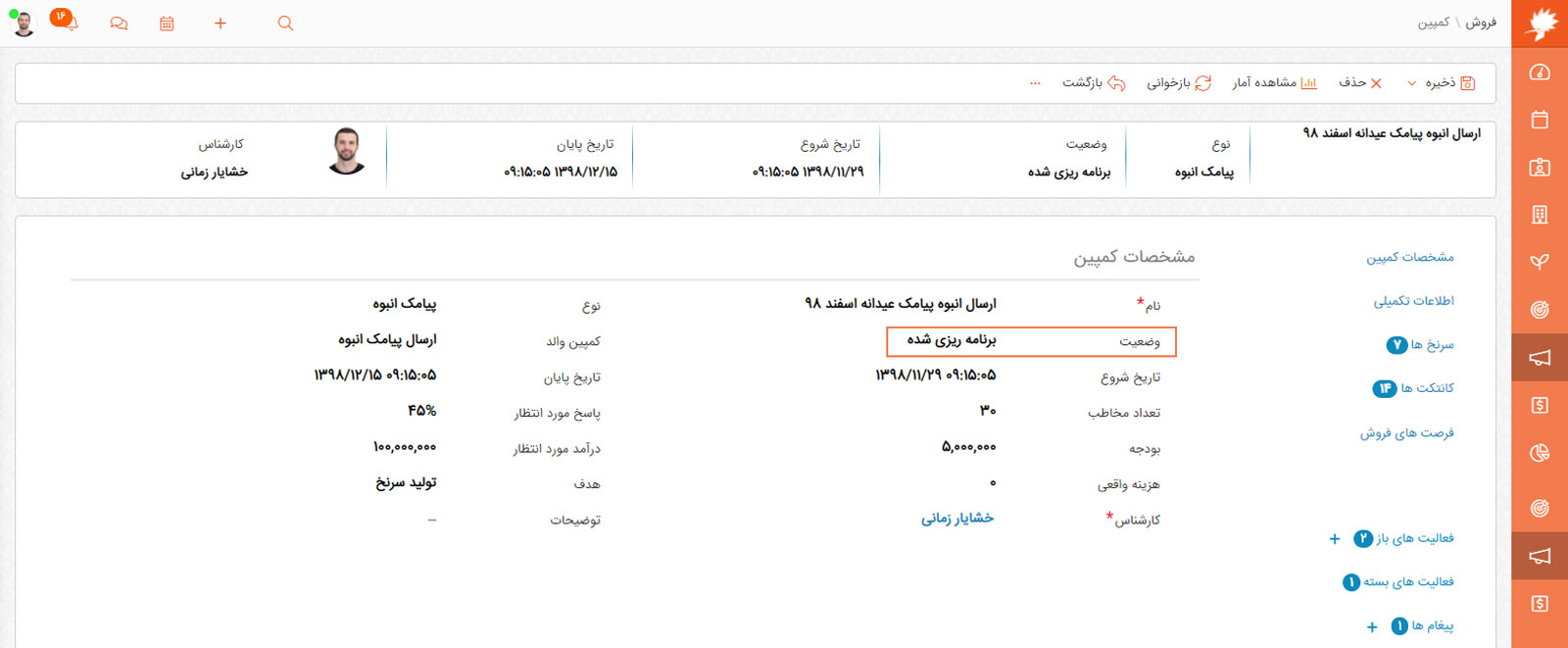Click کمپین والد value ارسال پیامک انبوه

(x=387, y=339)
